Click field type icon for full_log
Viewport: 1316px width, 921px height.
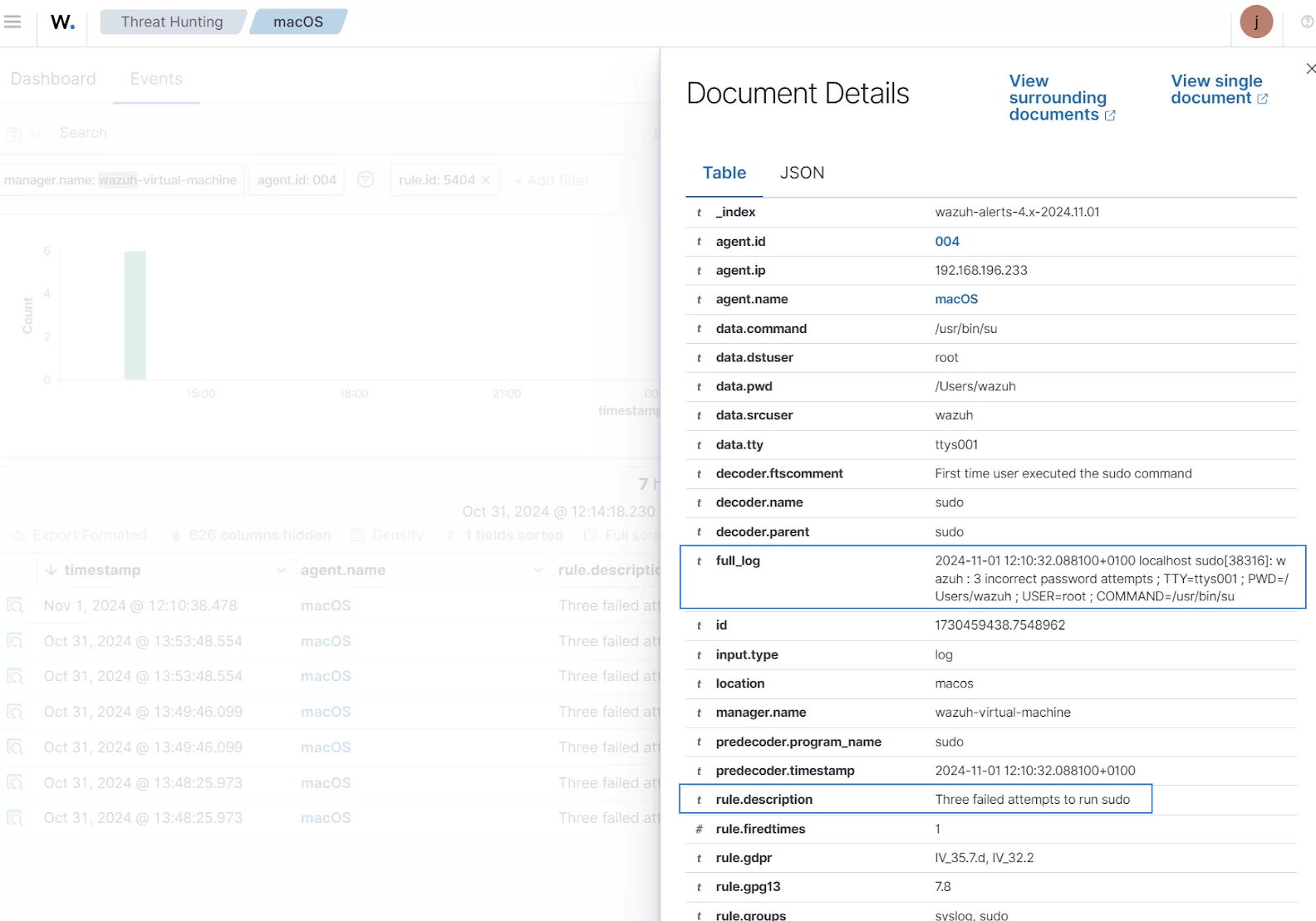pos(699,561)
